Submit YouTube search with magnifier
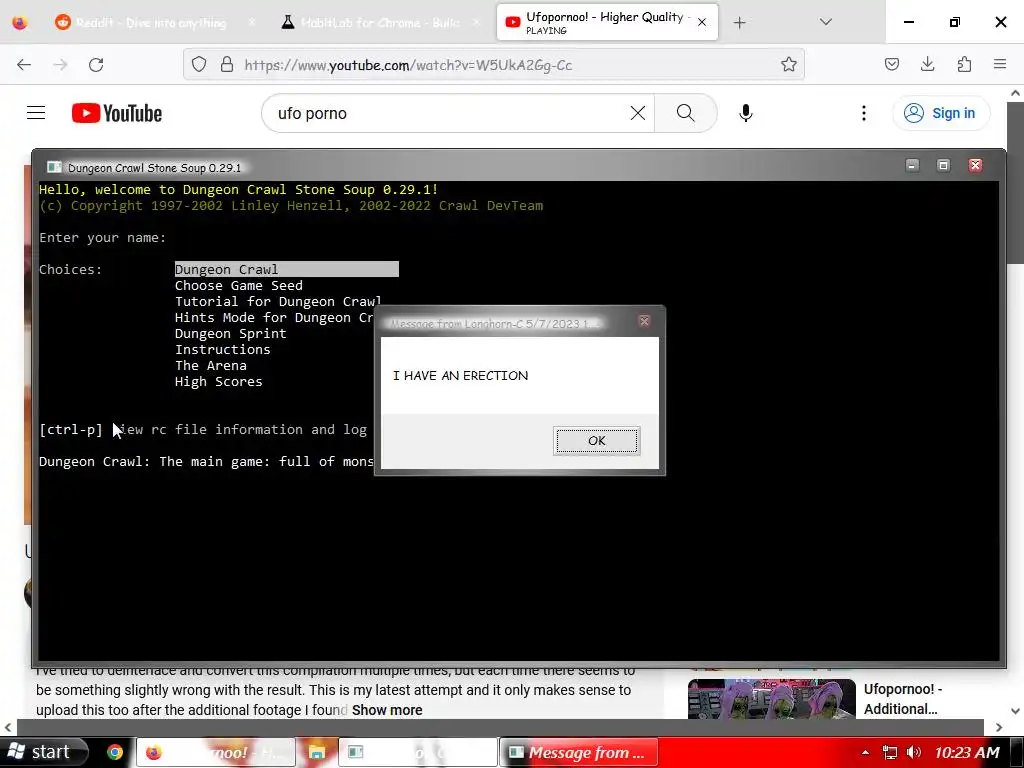The width and height of the screenshot is (1024, 768). pos(685,113)
